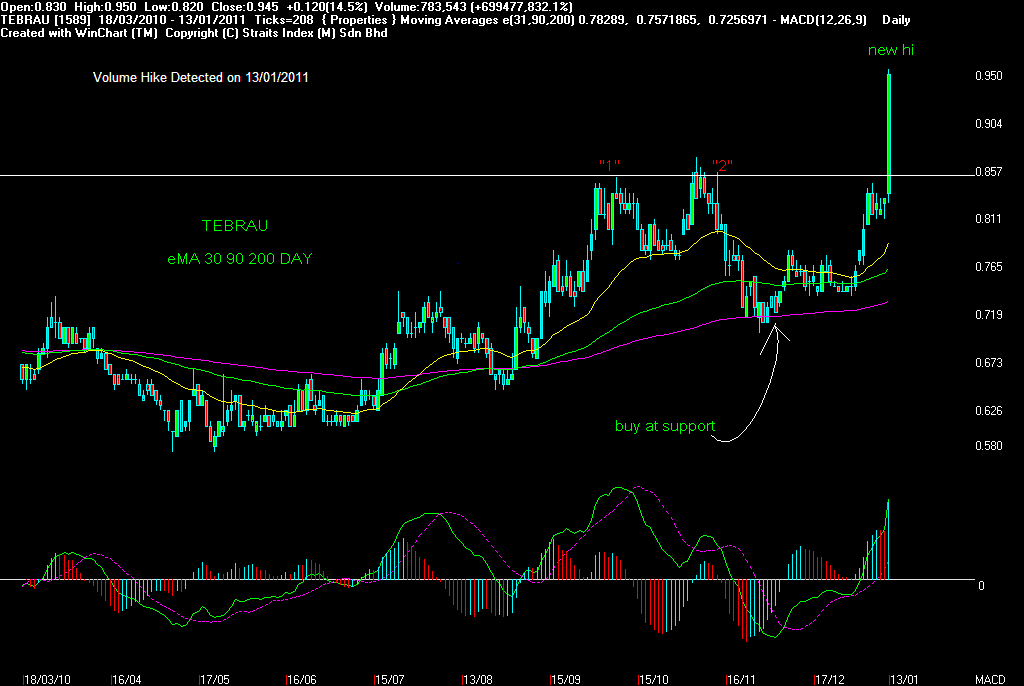Click the 0.950 price axis label

click(989, 76)
